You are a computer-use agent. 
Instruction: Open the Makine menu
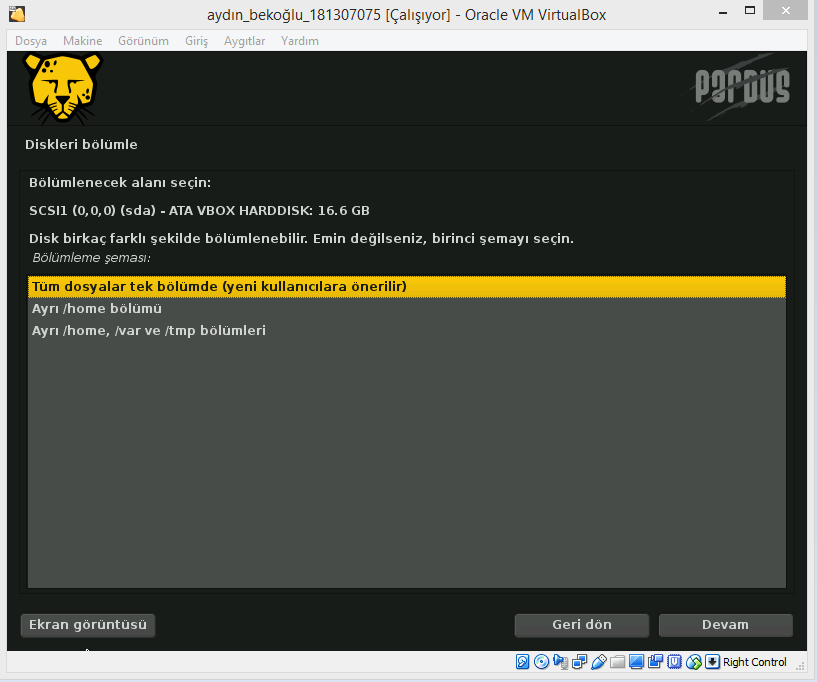click(82, 41)
